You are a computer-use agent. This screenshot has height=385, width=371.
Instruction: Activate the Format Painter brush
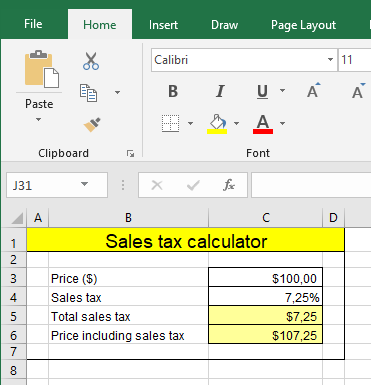tap(92, 125)
